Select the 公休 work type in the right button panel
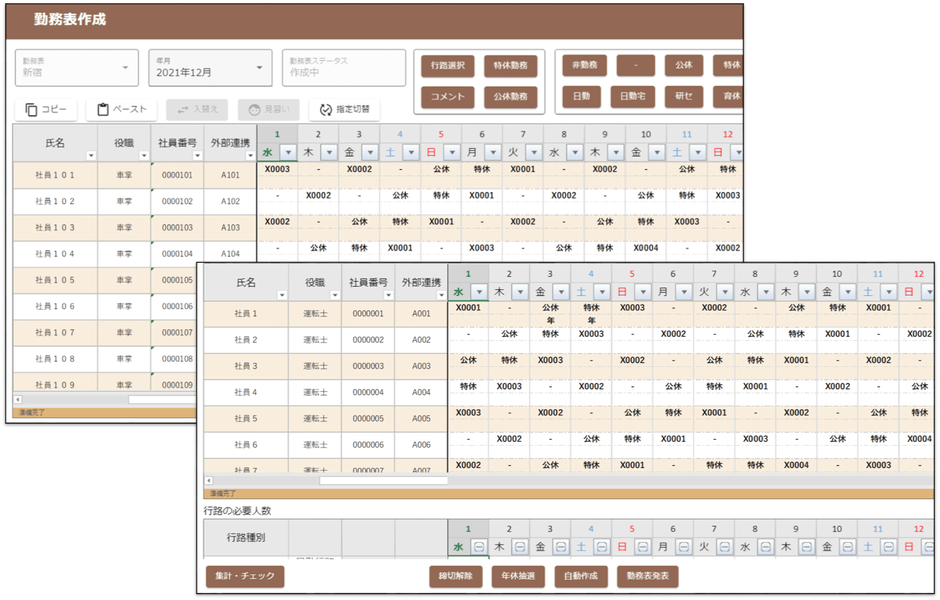Image resolution: width=940 pixels, height=600 pixels. tap(684, 65)
